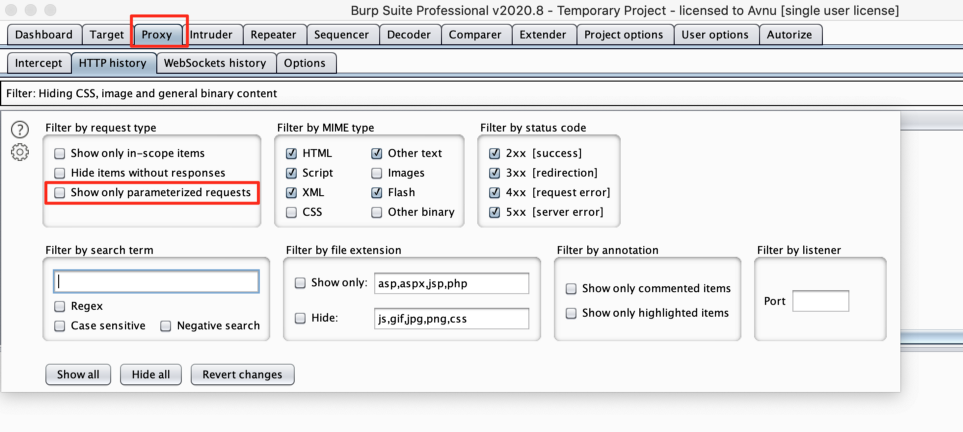
Task: Uncheck 3xx redirection status filter
Action: 494,173
